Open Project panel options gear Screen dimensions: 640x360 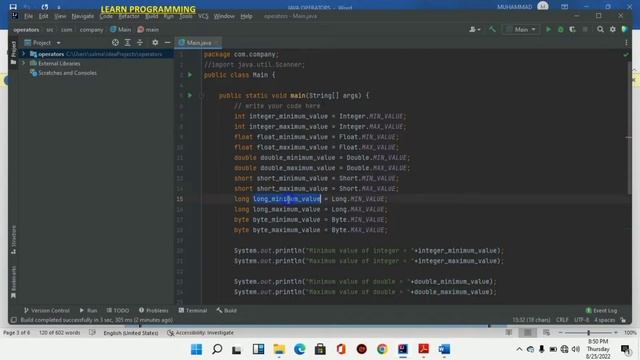coord(155,42)
